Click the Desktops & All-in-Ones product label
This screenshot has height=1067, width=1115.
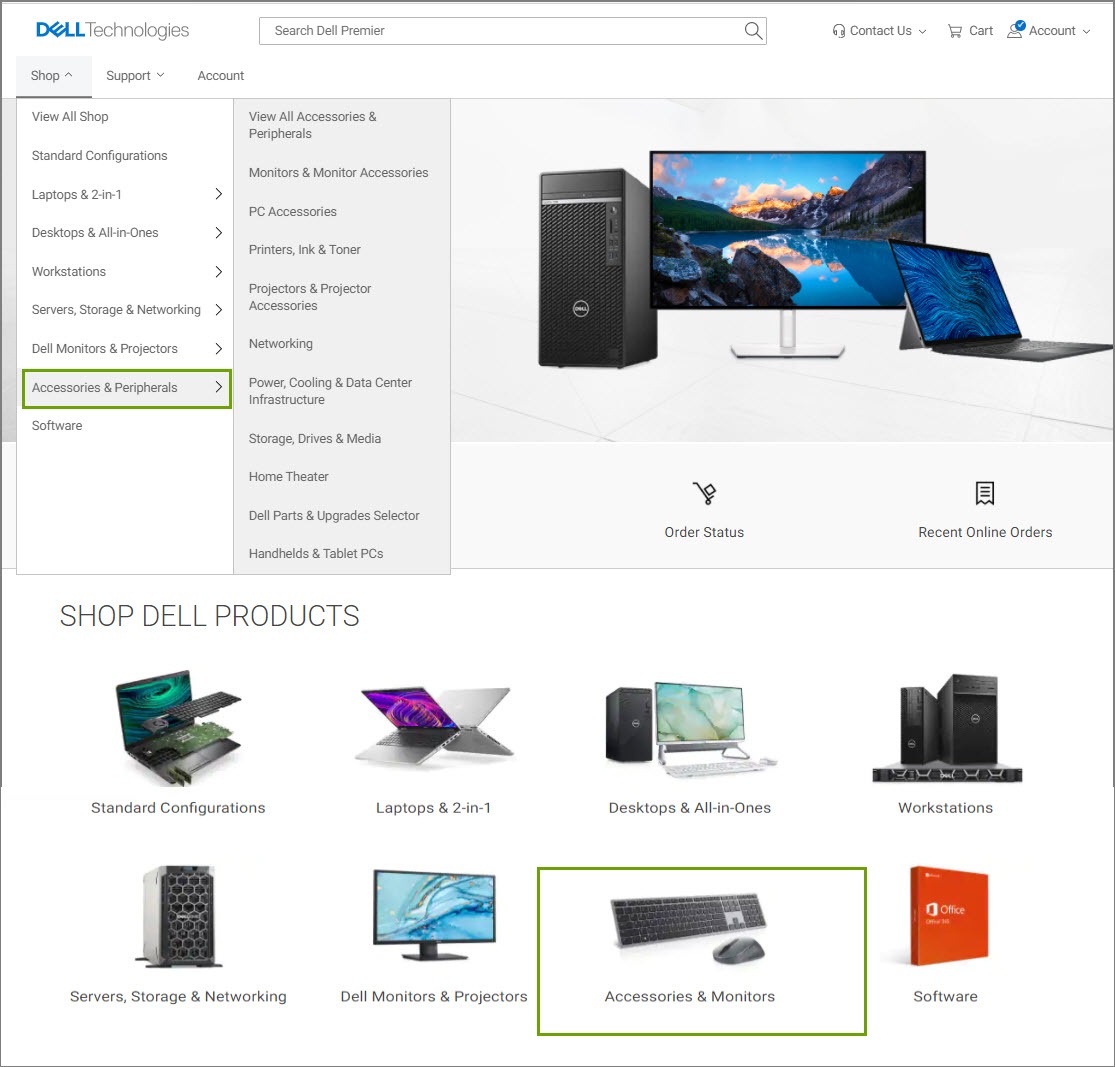point(690,808)
